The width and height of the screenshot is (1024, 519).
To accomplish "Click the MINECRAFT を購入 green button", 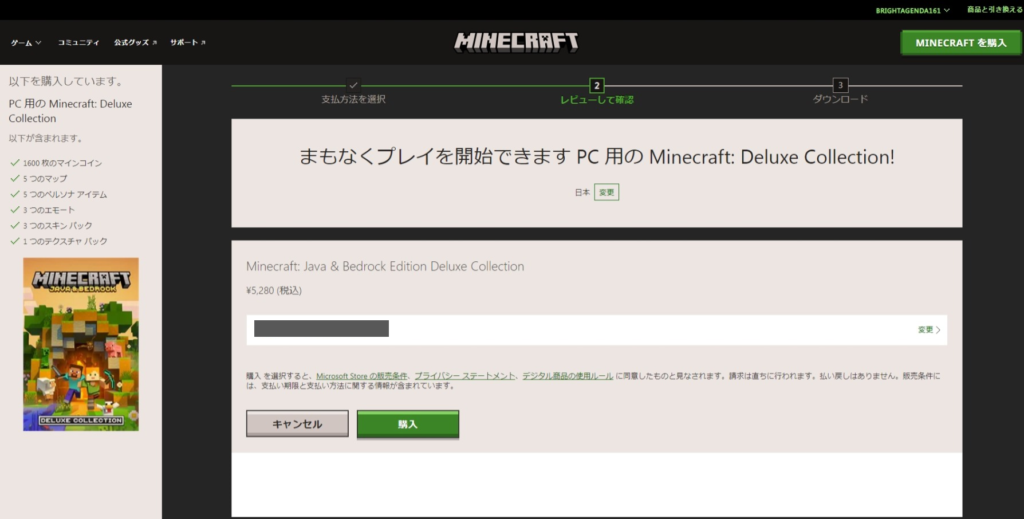I will (961, 42).
